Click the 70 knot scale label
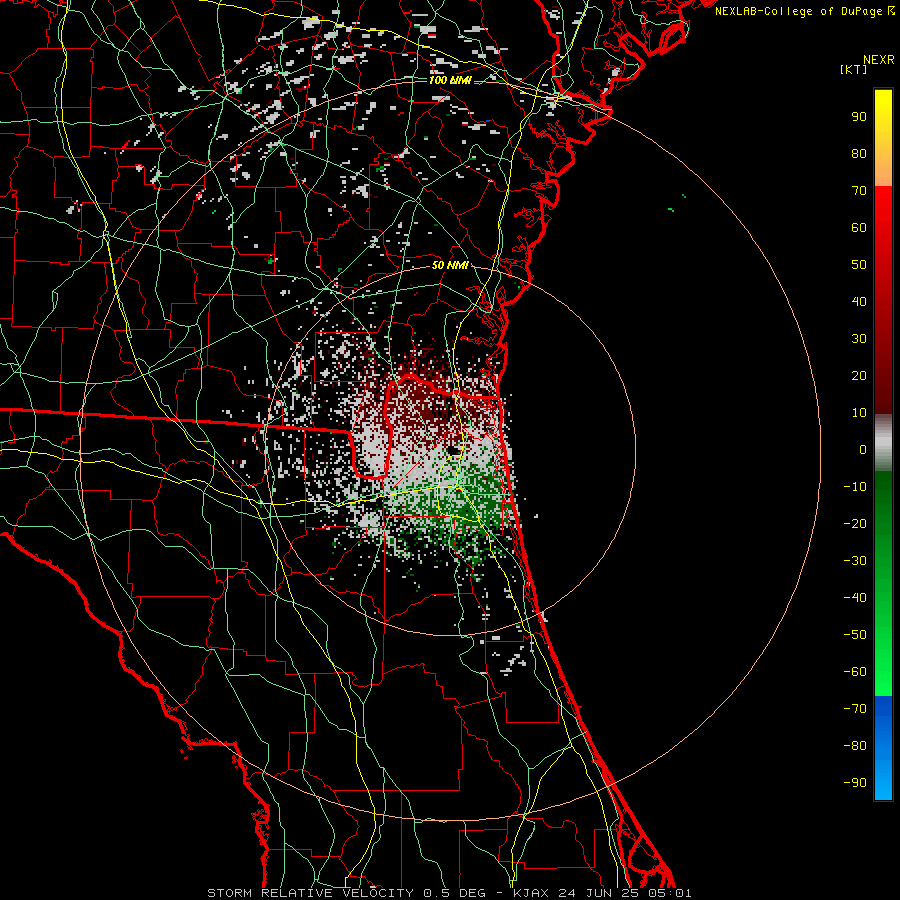 point(859,191)
